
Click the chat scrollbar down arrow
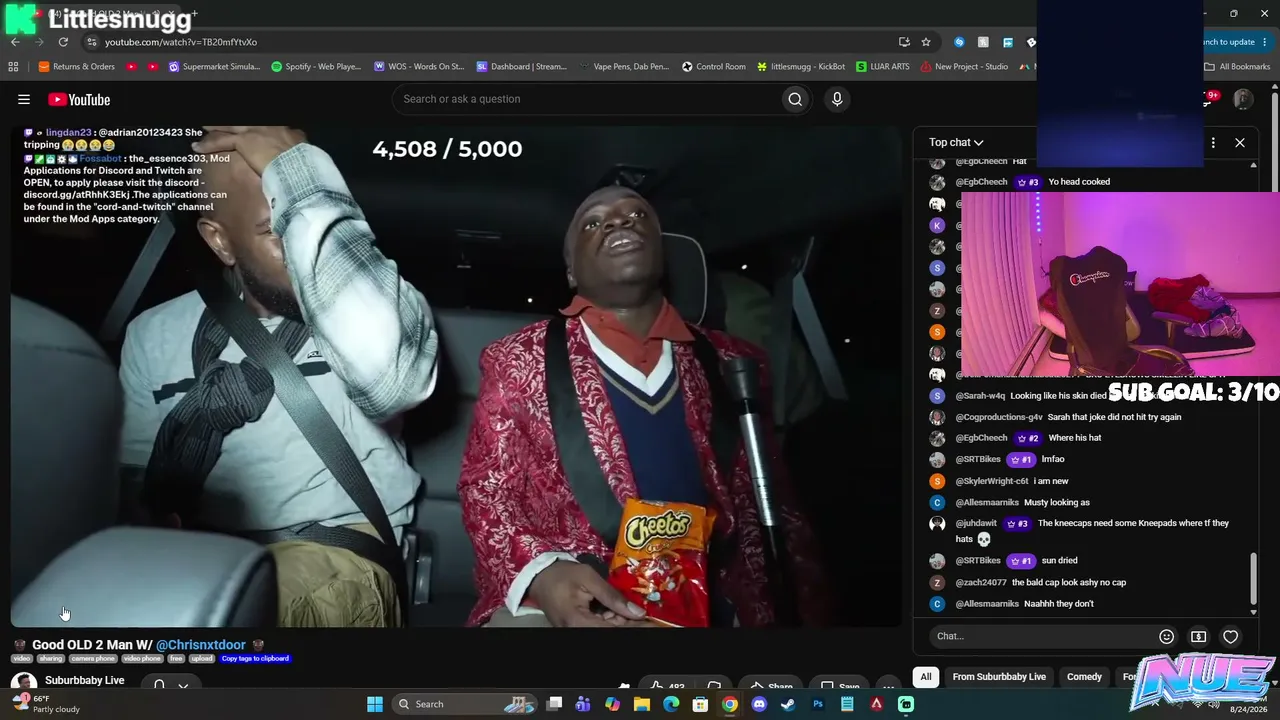[x=1254, y=612]
